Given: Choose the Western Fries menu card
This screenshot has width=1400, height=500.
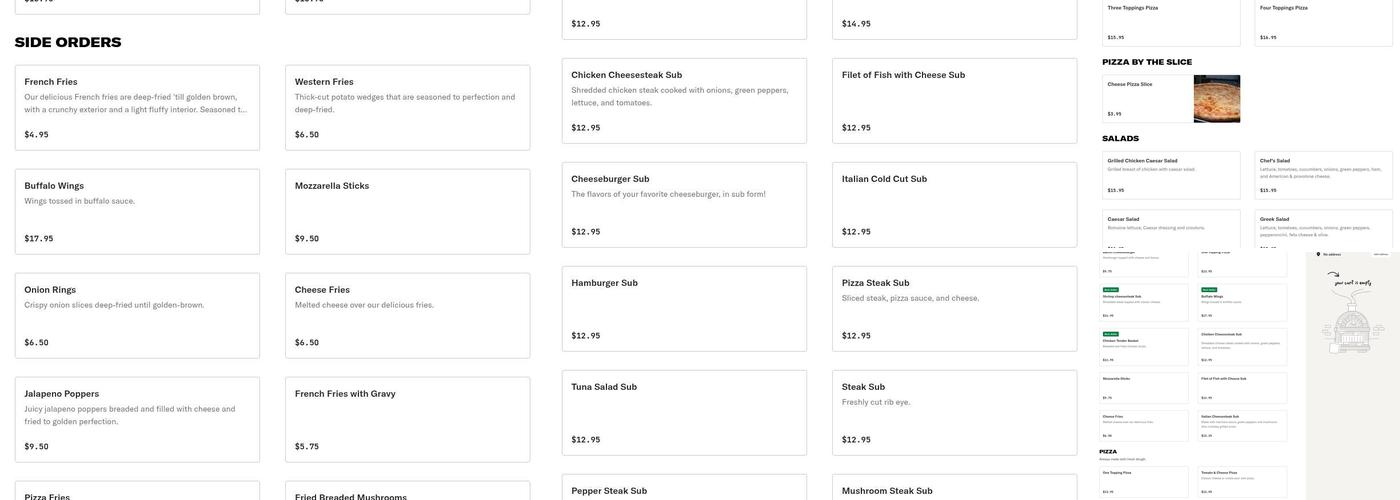Looking at the screenshot, I should tap(407, 107).
